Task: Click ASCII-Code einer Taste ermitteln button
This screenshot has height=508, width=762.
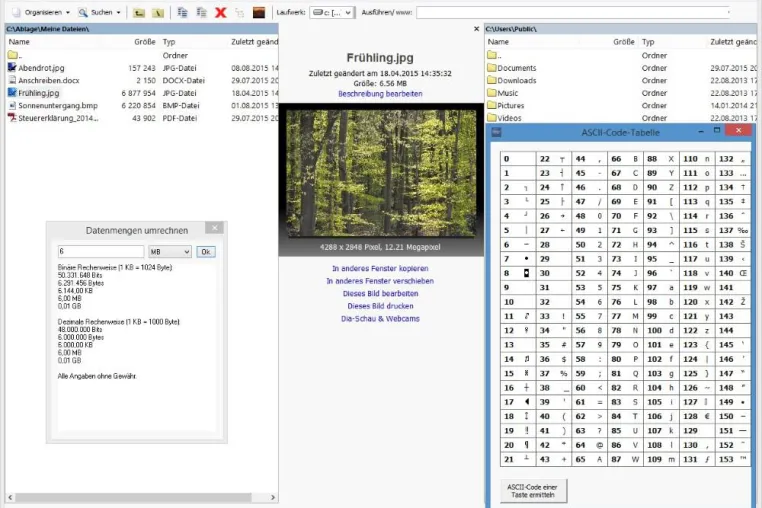Action: (533, 491)
